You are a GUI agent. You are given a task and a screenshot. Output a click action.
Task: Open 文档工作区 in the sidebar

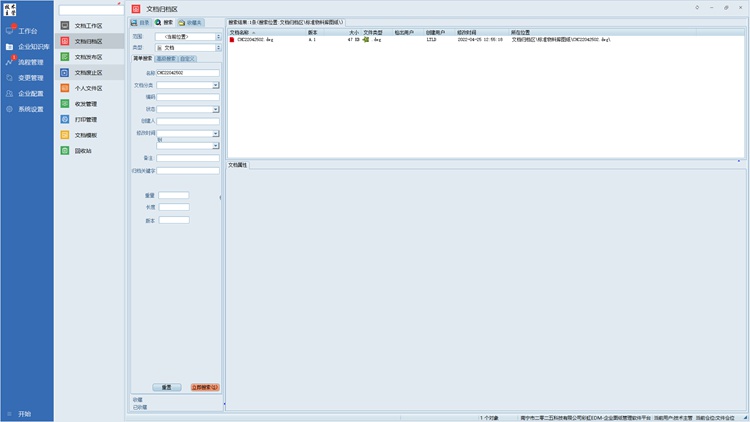click(x=88, y=25)
